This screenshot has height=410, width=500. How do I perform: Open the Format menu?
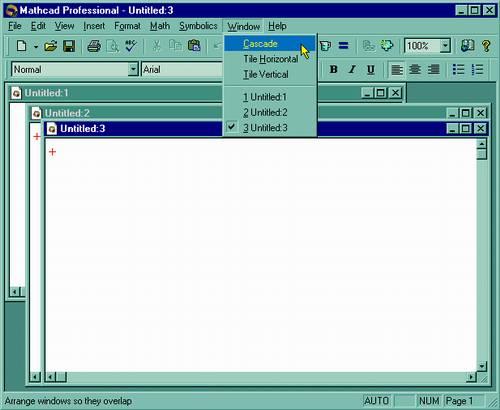click(127, 26)
